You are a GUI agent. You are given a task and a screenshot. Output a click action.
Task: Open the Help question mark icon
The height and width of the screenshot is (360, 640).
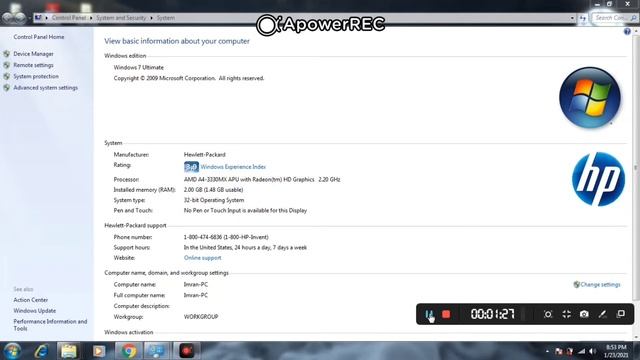[627, 31]
